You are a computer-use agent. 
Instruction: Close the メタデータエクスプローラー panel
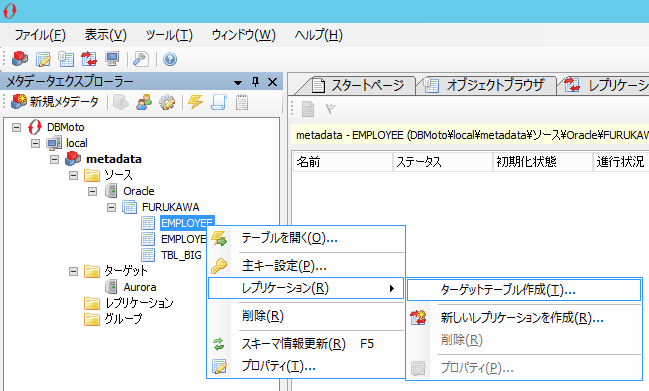272,82
